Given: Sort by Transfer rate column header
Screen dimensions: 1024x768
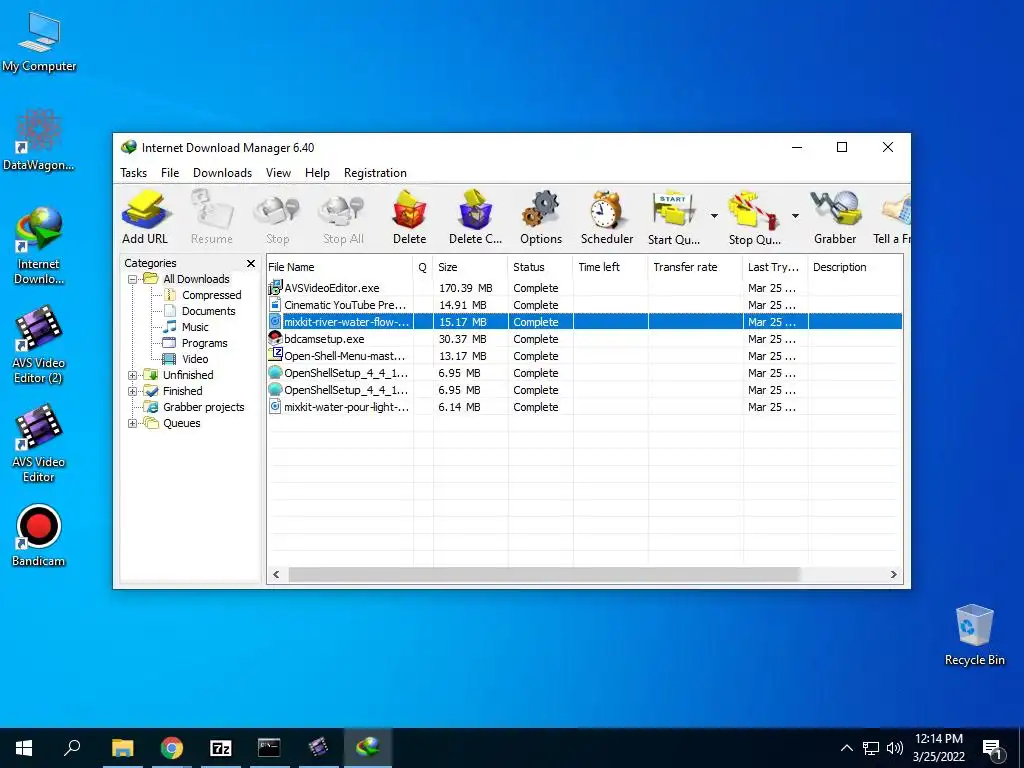Looking at the screenshot, I should click(696, 267).
